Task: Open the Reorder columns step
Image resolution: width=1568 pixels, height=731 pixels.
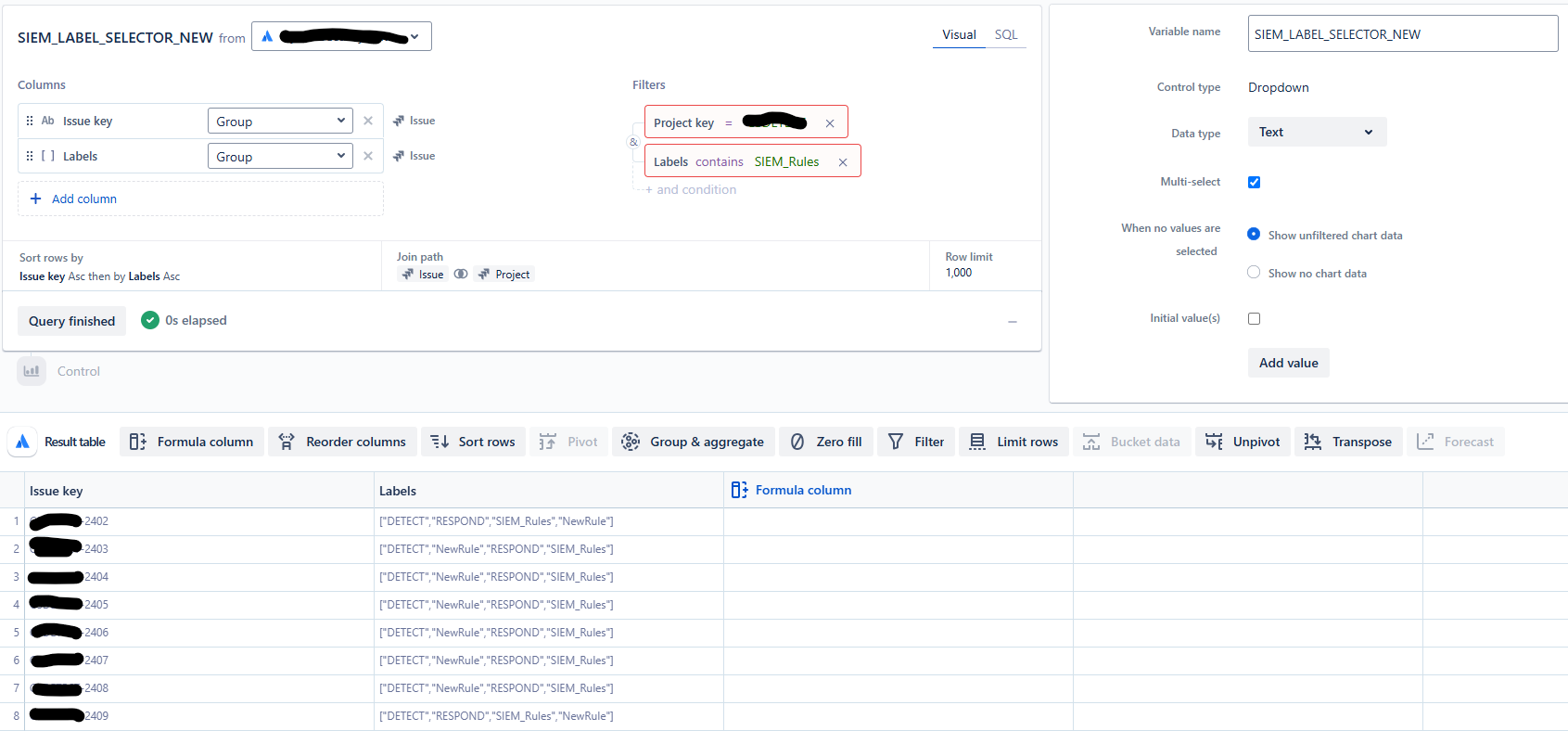Action: pyautogui.click(x=343, y=442)
